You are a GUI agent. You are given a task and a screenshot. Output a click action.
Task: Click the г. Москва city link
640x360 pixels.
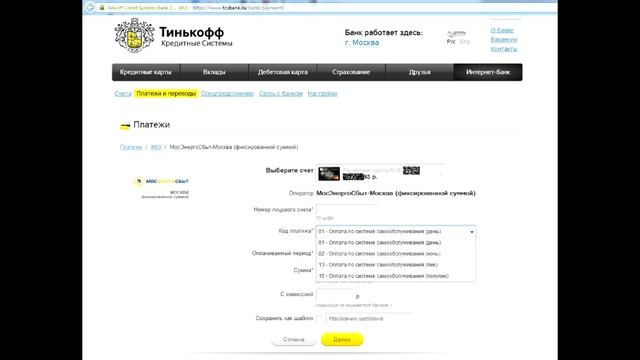(362, 42)
